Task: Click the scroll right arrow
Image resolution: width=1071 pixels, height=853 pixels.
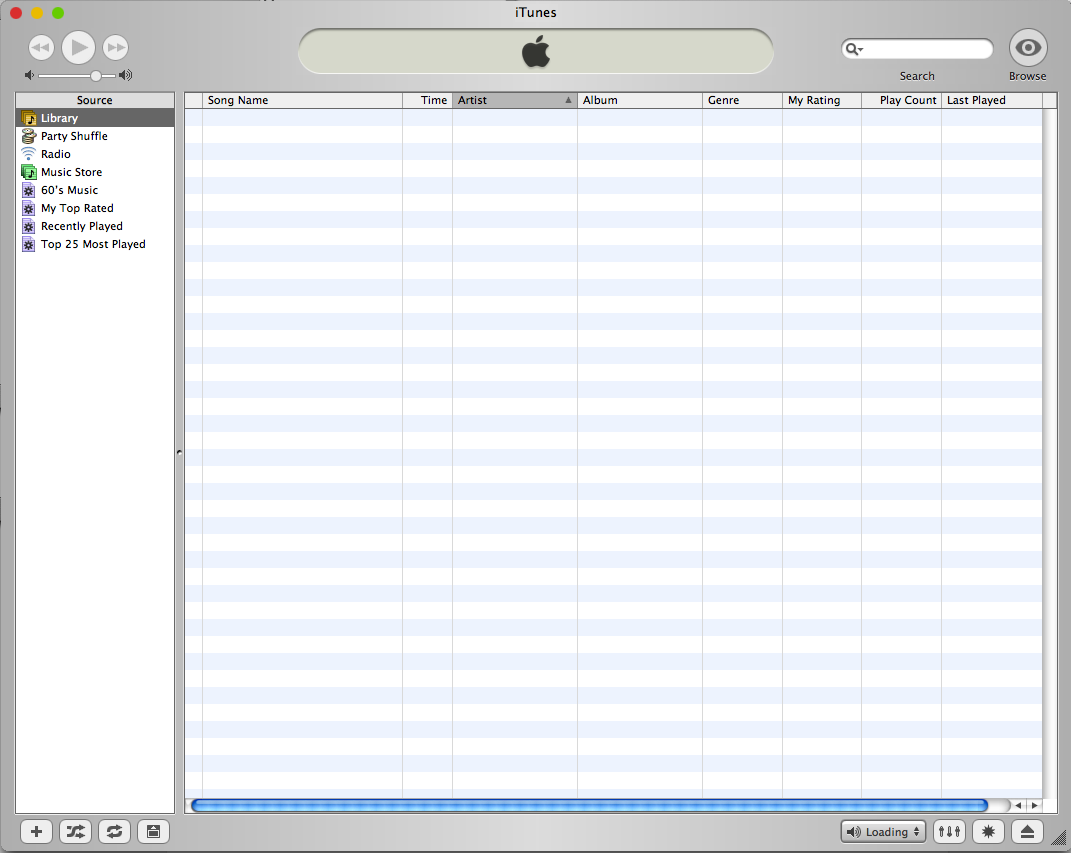Action: pyautogui.click(x=1035, y=805)
